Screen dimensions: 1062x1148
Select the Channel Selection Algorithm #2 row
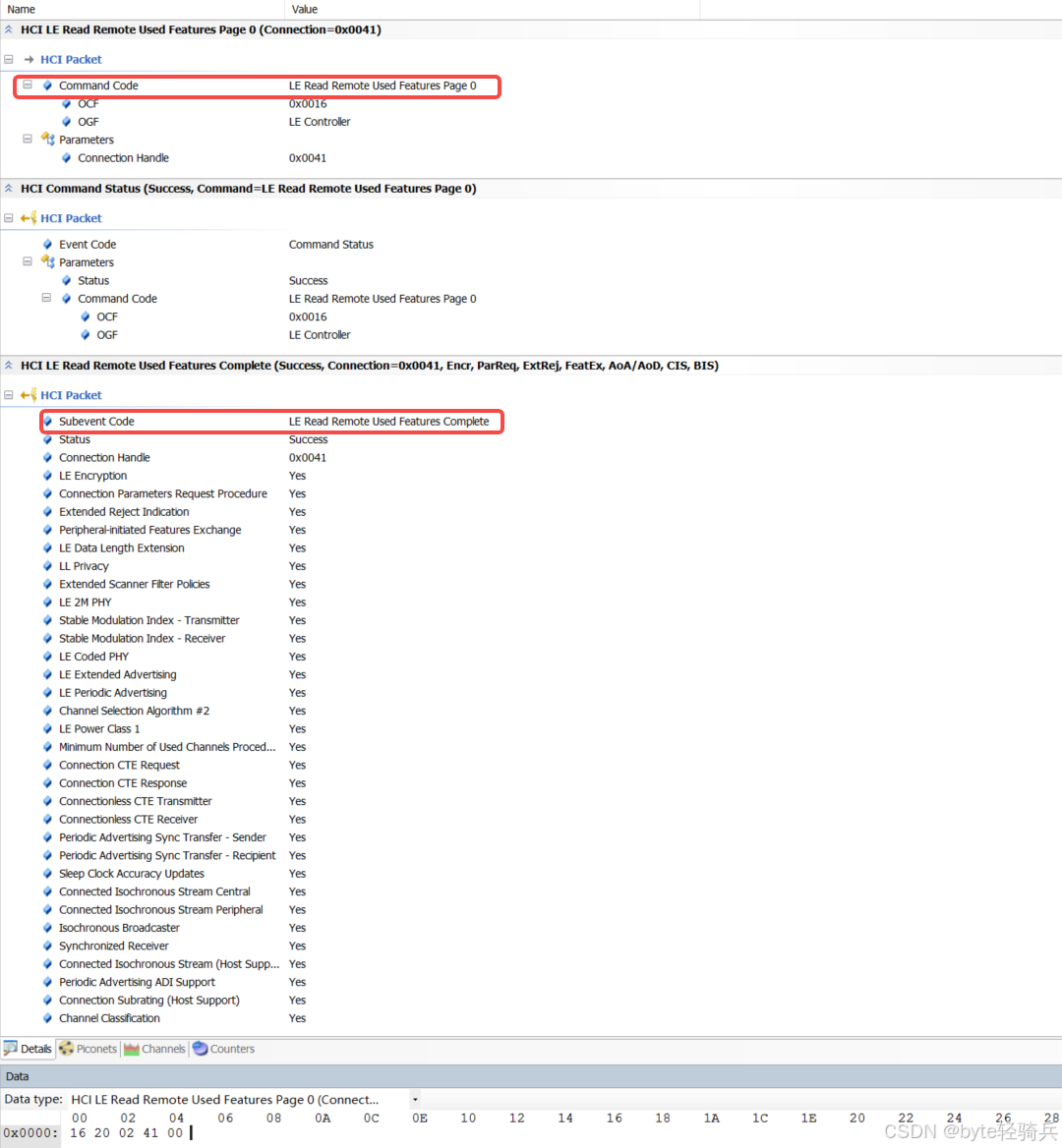pyautogui.click(x=174, y=711)
